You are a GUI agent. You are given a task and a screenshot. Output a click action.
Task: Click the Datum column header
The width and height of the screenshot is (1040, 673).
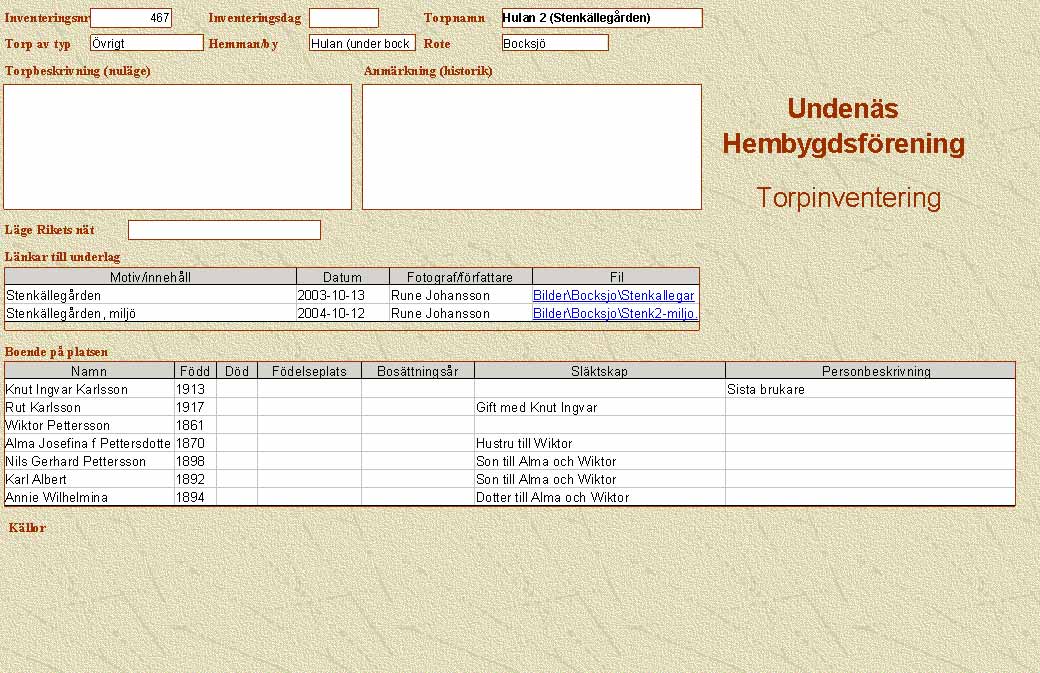click(343, 277)
